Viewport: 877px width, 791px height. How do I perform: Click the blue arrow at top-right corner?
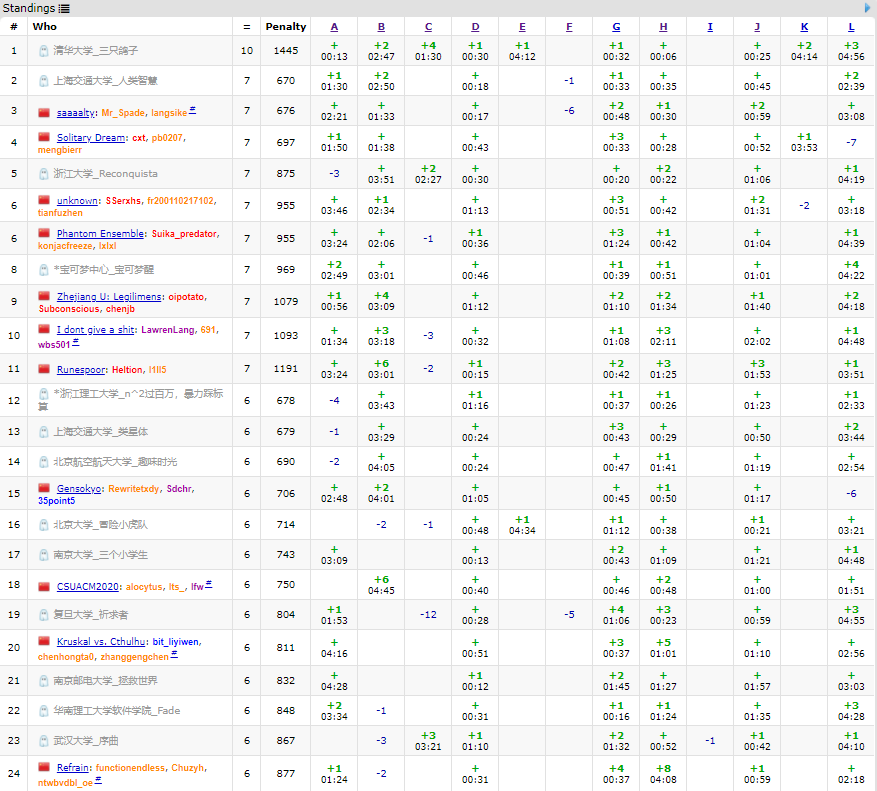(867, 8)
